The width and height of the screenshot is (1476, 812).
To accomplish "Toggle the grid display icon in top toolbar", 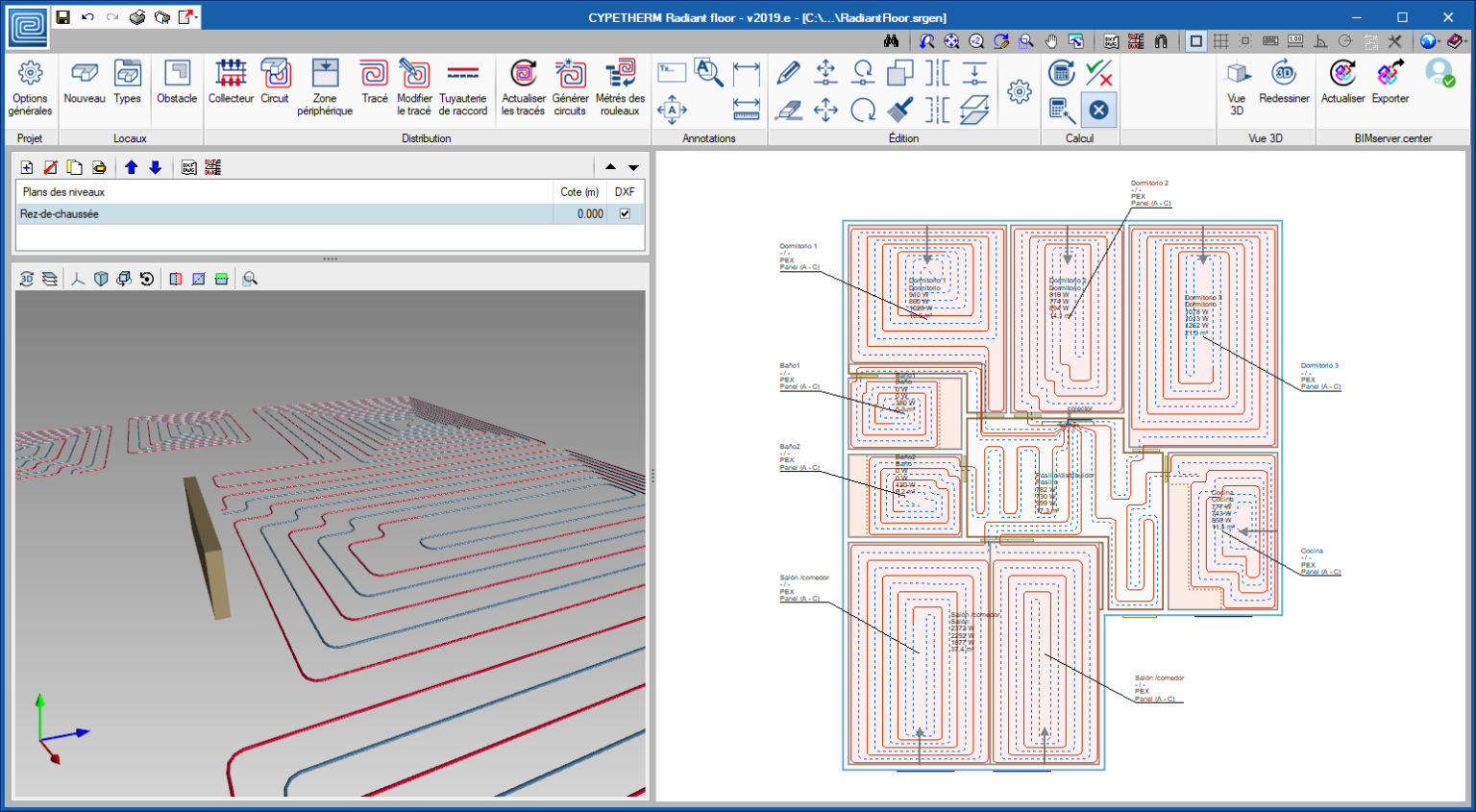I will click(1220, 41).
